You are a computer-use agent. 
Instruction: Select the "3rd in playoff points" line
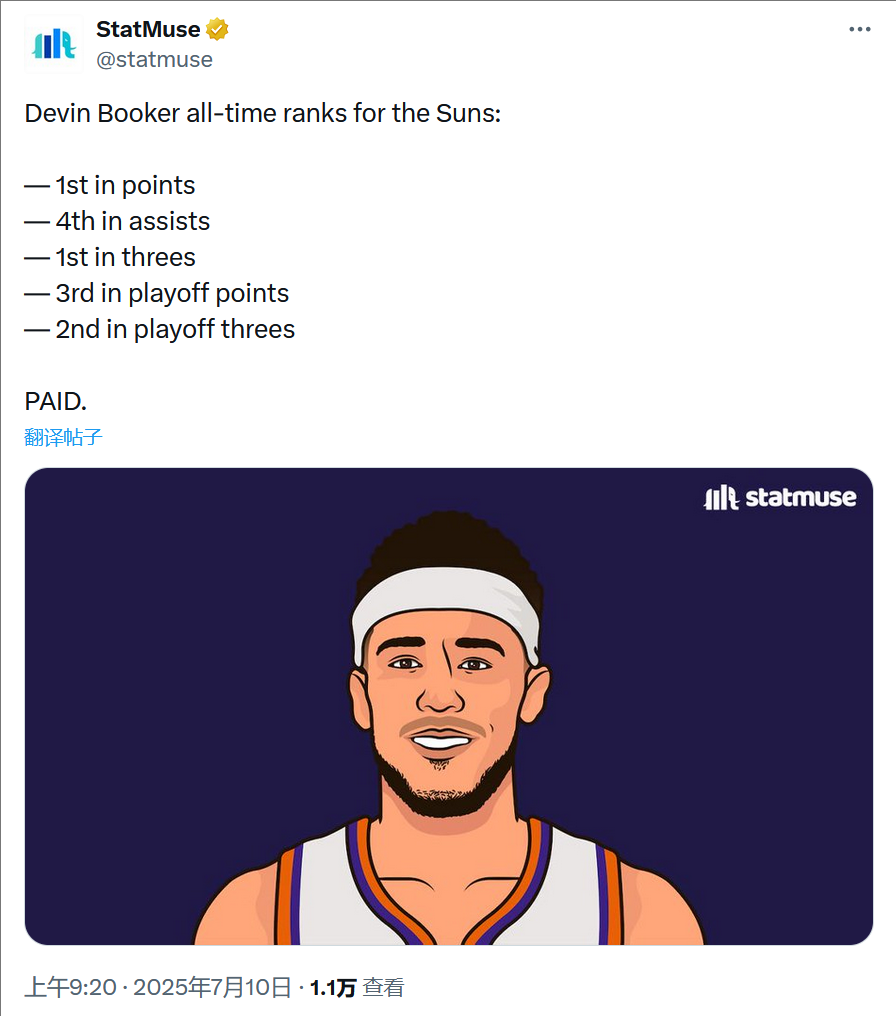[x=156, y=294]
